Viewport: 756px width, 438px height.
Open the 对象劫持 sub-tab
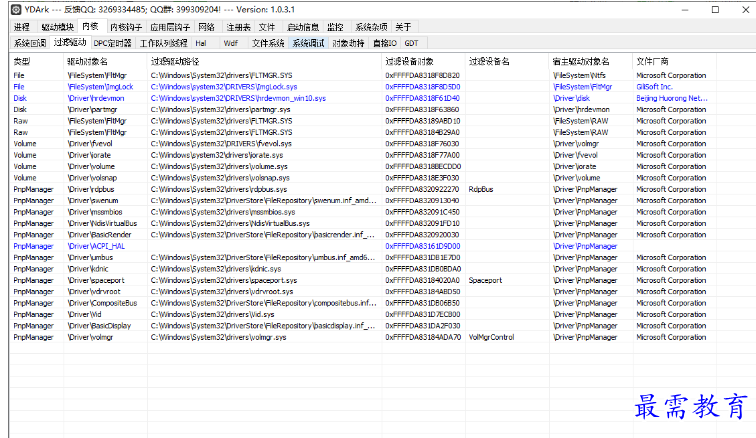coord(348,43)
